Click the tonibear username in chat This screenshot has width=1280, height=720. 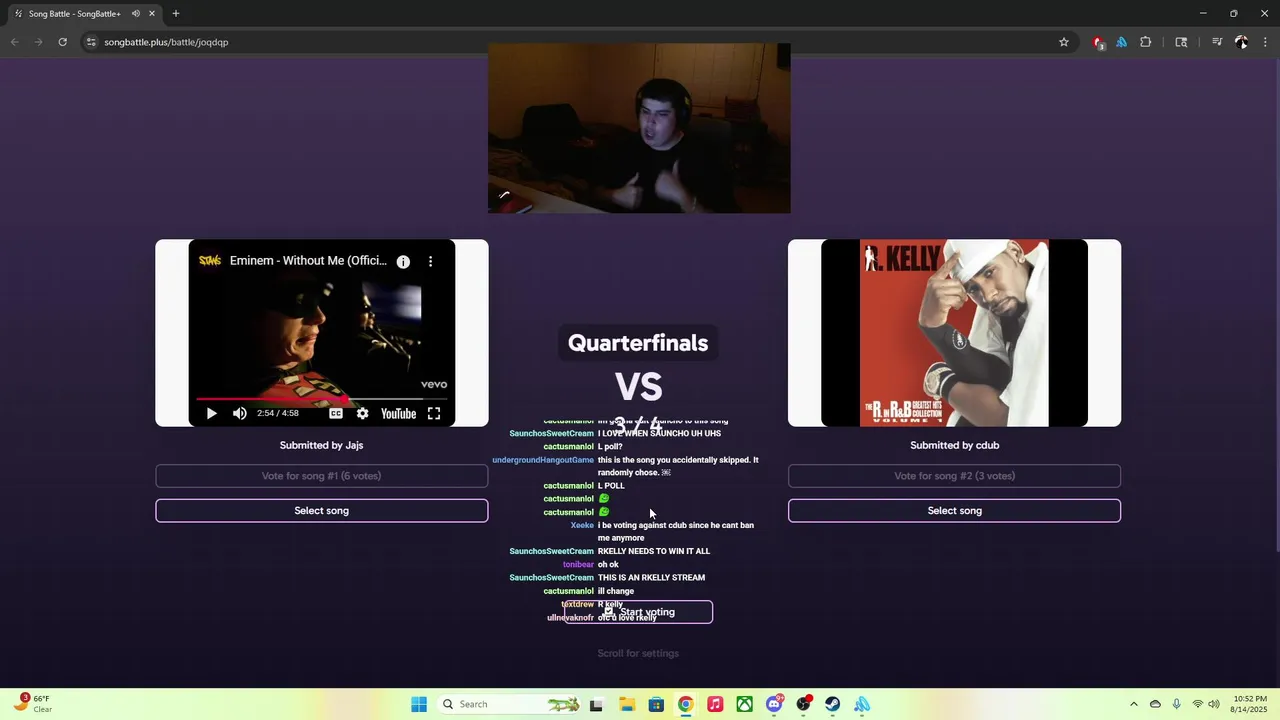pyautogui.click(x=578, y=565)
